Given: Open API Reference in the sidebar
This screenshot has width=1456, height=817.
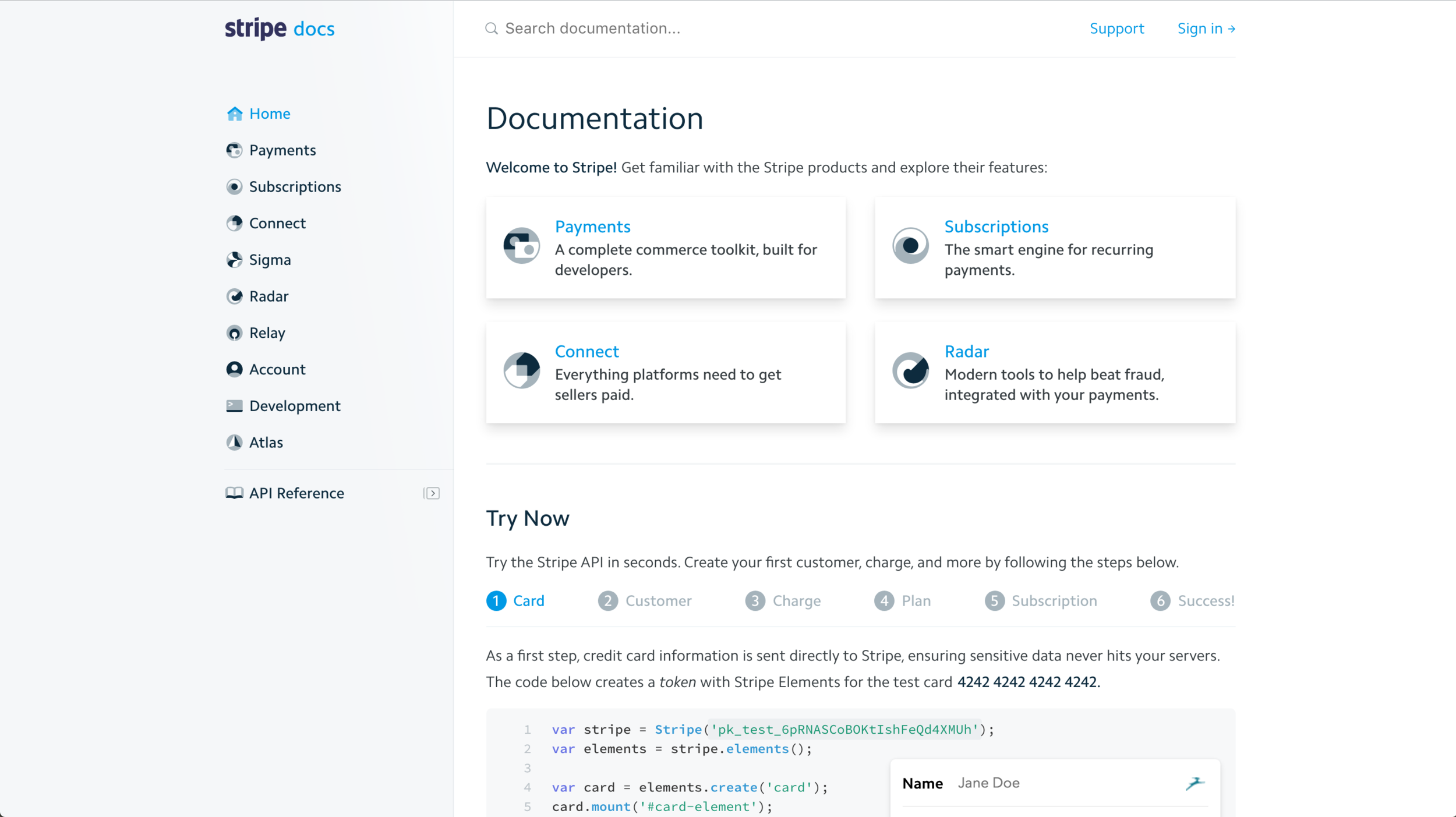Looking at the screenshot, I should pos(285,493).
